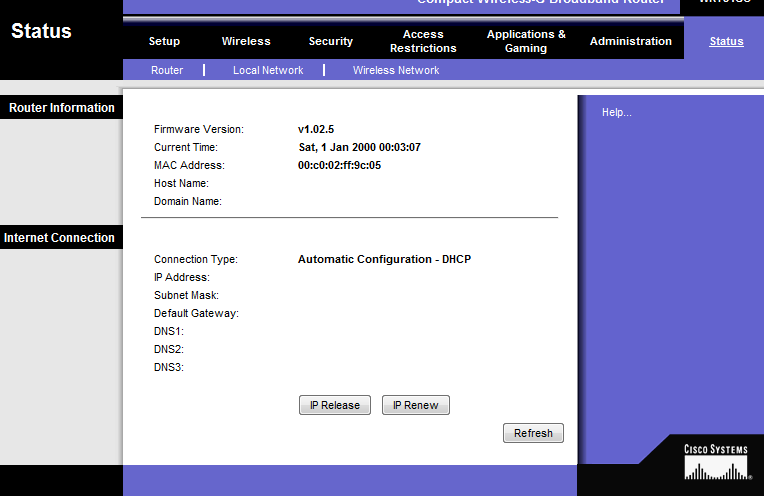Viewport: 764px width, 496px height.
Task: Click the Current Time value
Action: 359,147
